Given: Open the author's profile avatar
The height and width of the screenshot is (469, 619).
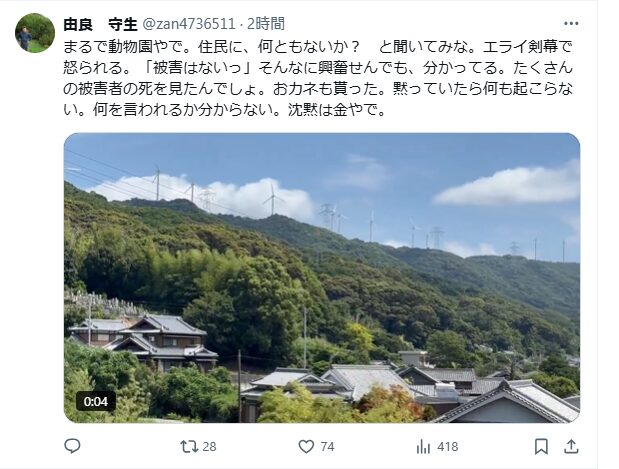Looking at the screenshot, I should [x=35, y=33].
